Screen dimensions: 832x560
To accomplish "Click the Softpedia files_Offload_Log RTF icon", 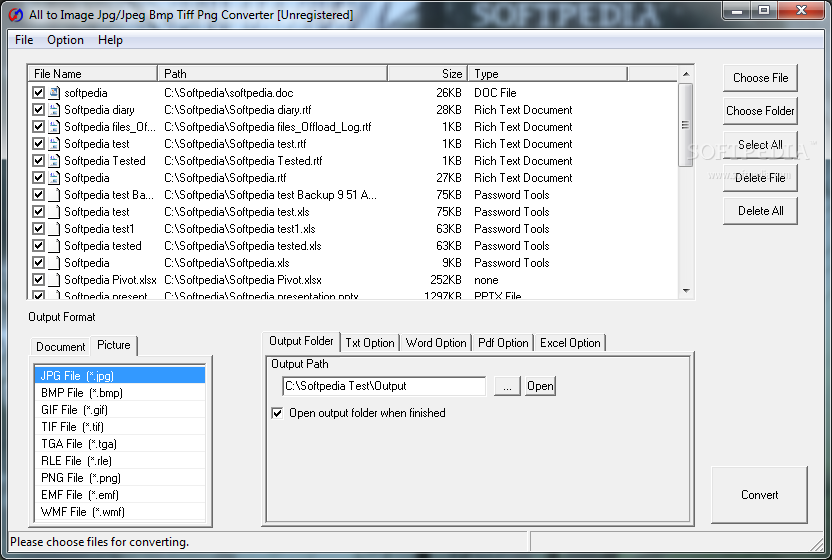I will [54, 127].
